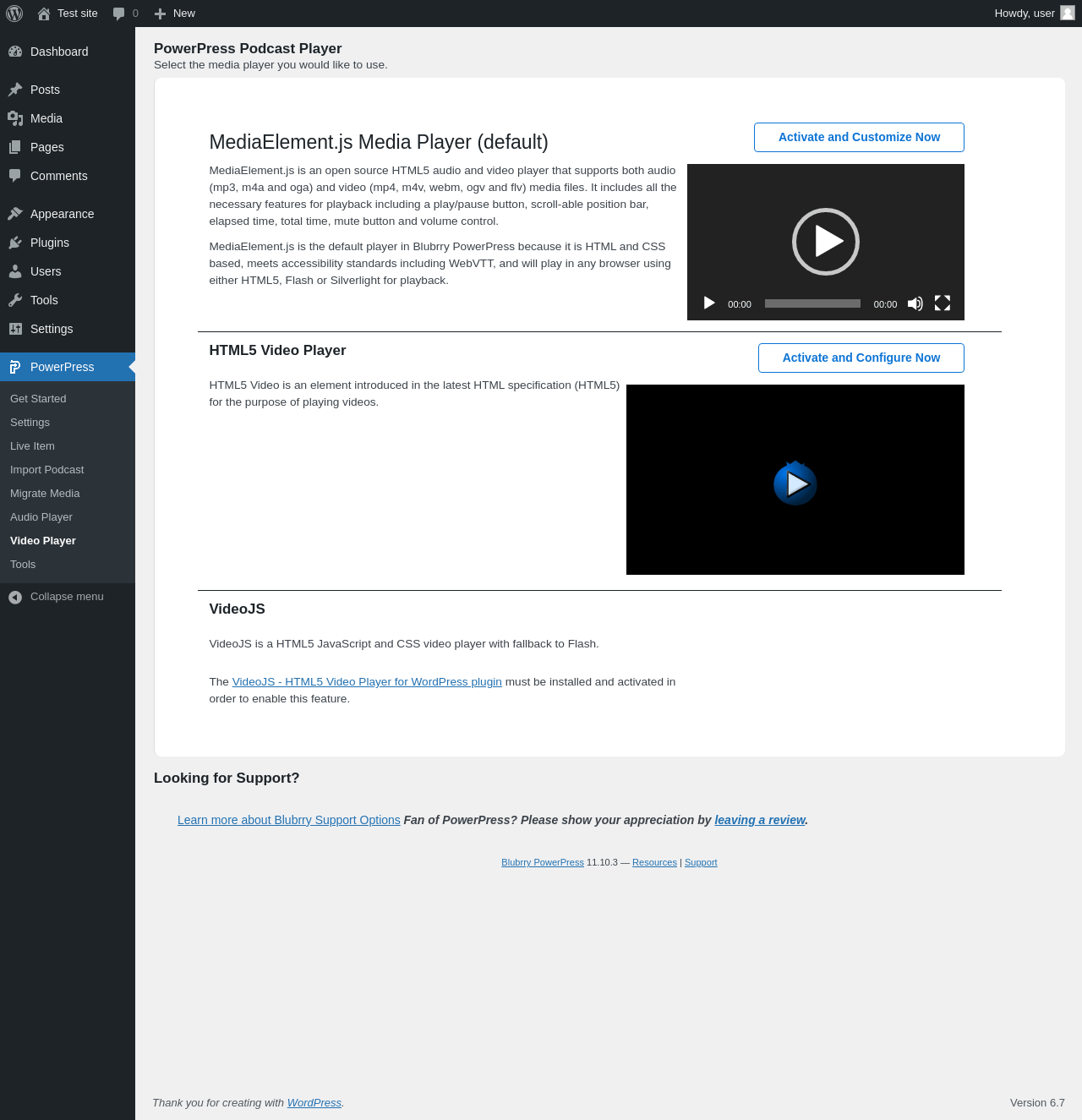The image size is (1082, 1120).
Task: Click Activate and Configure Now button
Action: coord(861,358)
